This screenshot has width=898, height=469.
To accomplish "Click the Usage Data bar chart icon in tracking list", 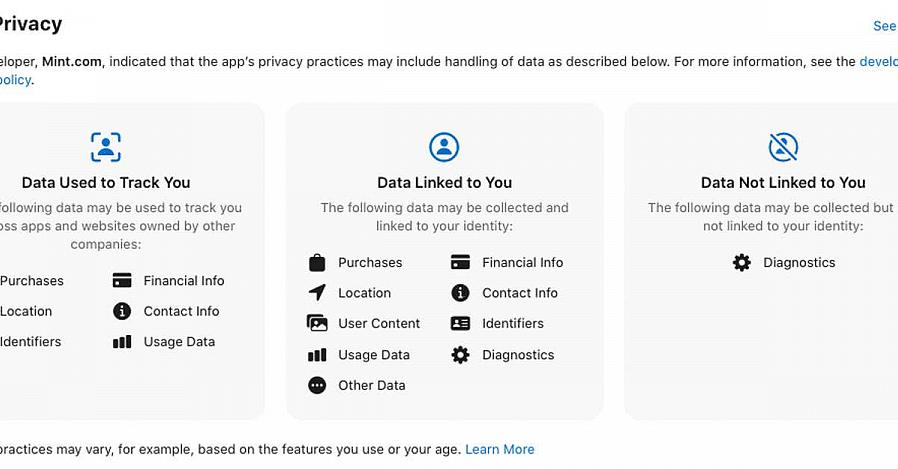I will pos(122,342).
